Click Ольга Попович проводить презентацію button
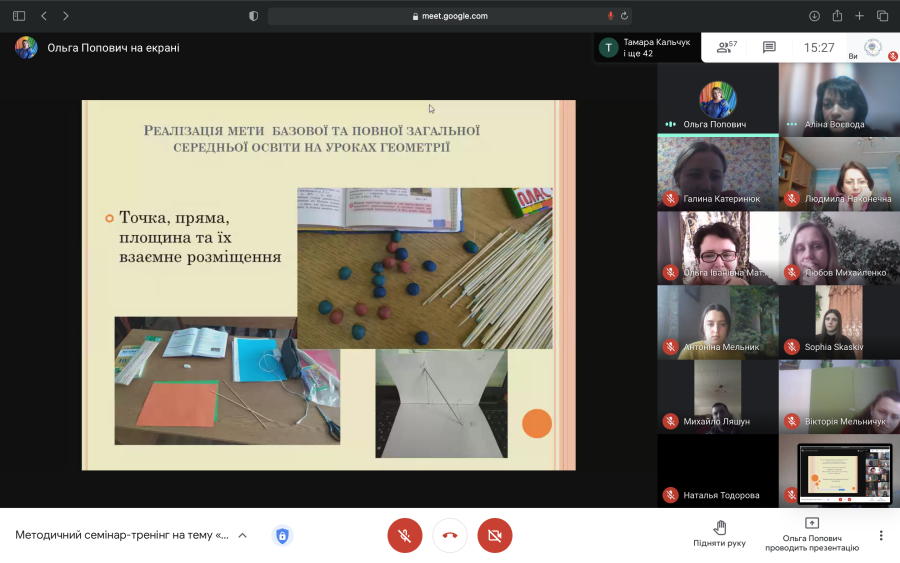The height and width of the screenshot is (563, 900). click(x=812, y=534)
